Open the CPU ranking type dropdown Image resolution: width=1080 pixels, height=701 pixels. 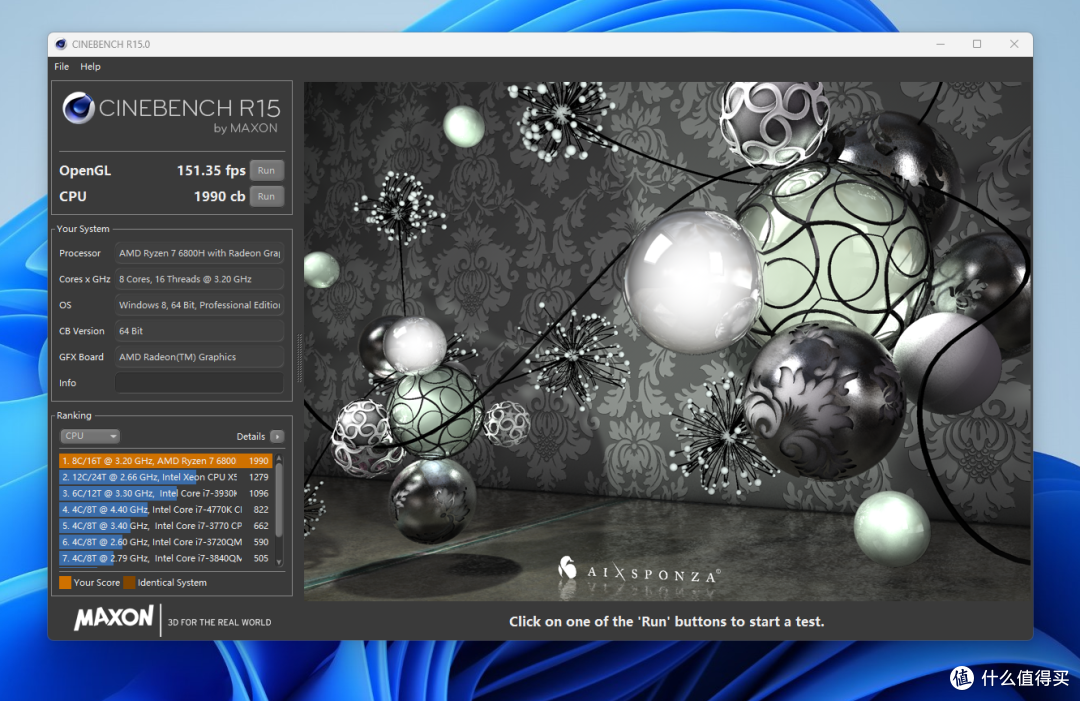tap(90, 436)
